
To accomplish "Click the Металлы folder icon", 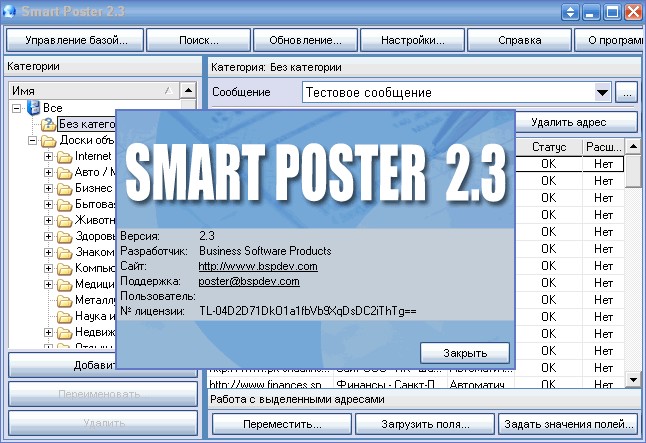I will 64,301.
